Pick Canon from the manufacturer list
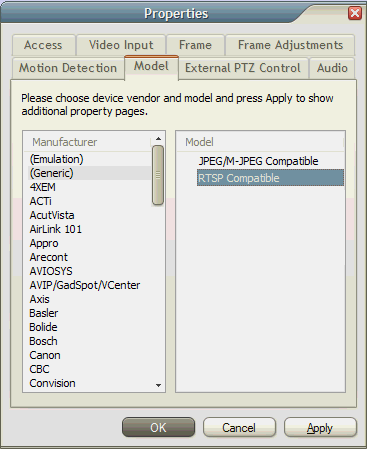The height and width of the screenshot is (449, 367). coord(45,355)
